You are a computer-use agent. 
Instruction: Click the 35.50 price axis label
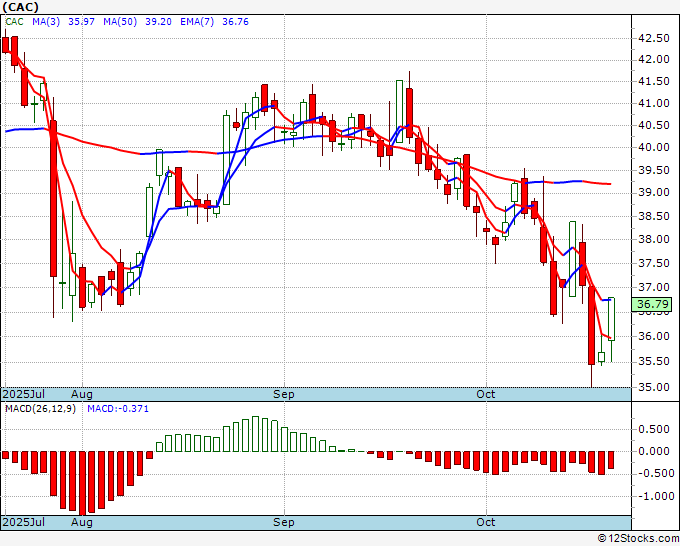654,361
